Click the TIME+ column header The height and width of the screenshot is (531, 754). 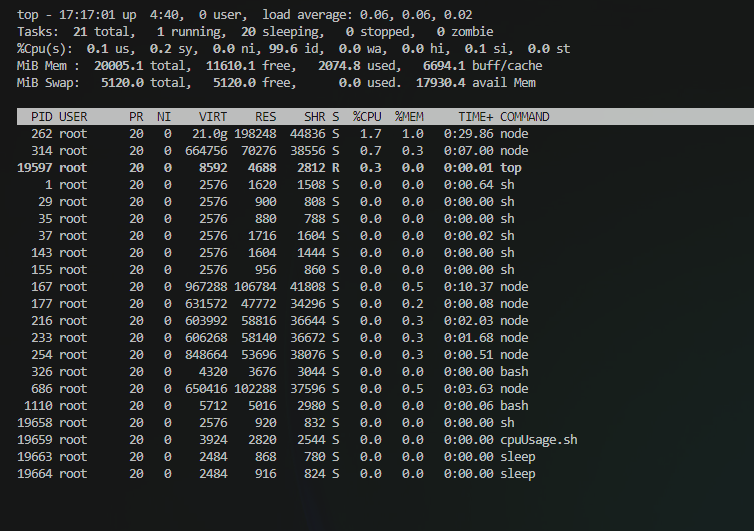[476, 117]
